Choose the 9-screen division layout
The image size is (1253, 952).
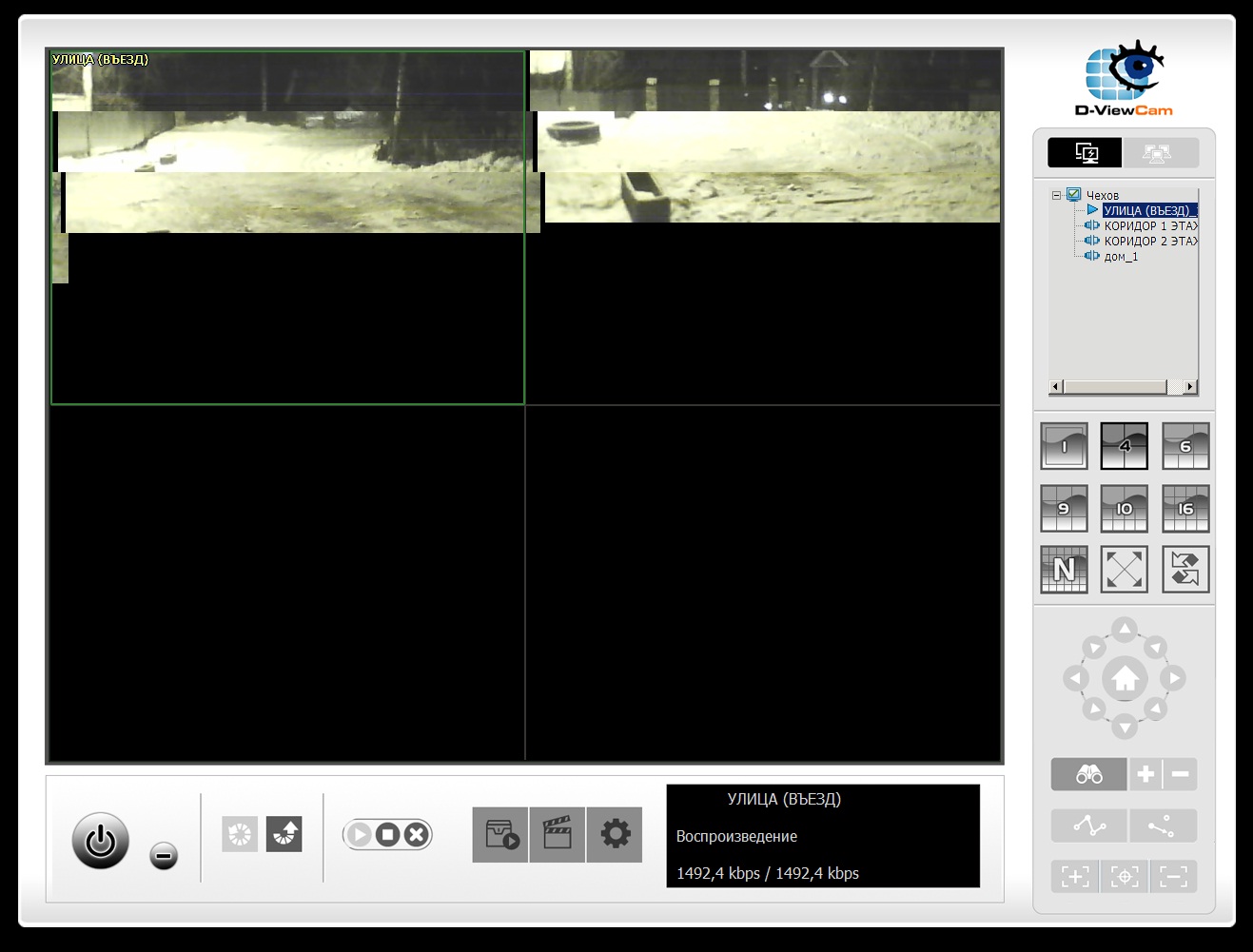pyautogui.click(x=1064, y=509)
